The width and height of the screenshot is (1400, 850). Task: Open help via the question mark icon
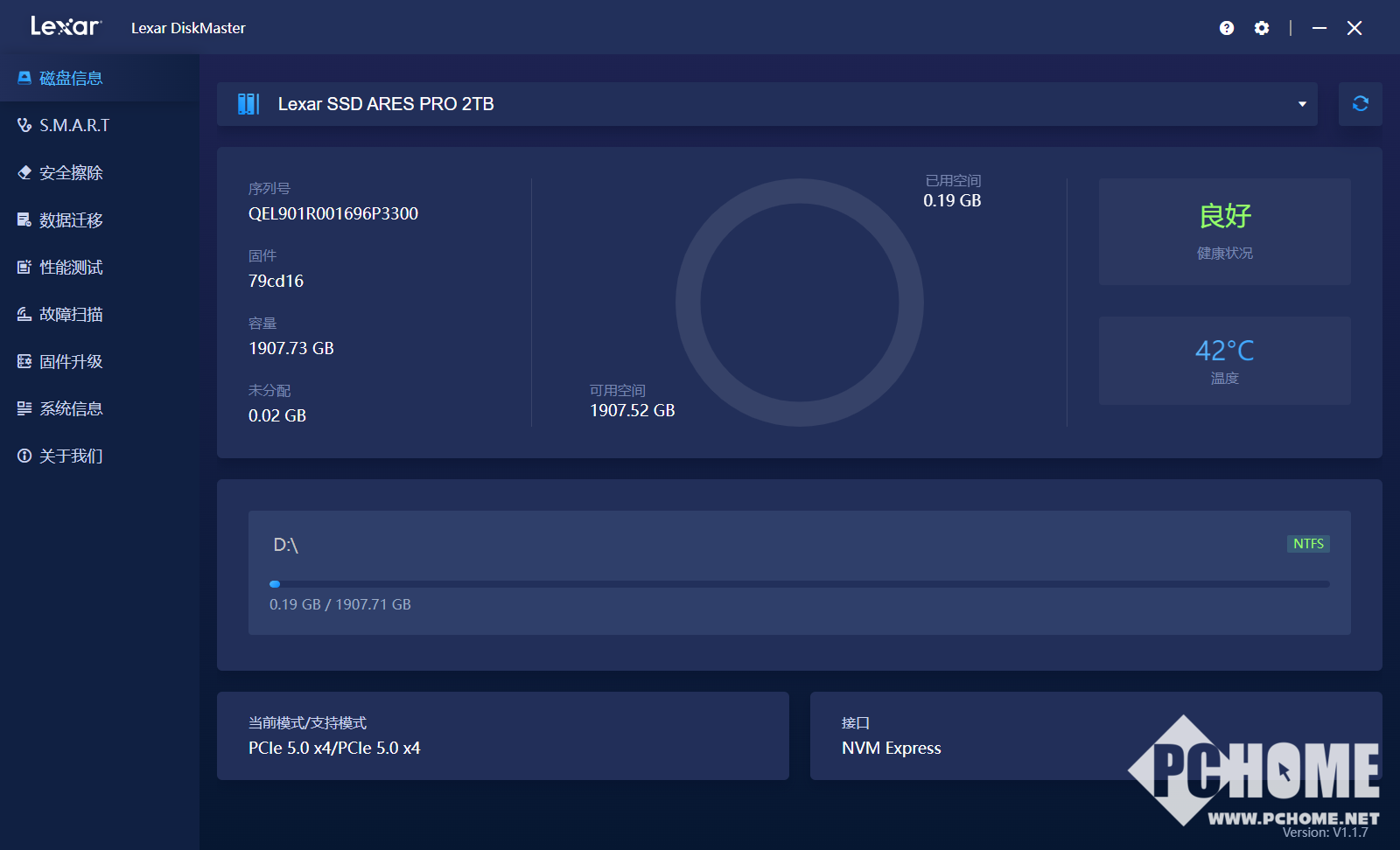click(x=1227, y=28)
